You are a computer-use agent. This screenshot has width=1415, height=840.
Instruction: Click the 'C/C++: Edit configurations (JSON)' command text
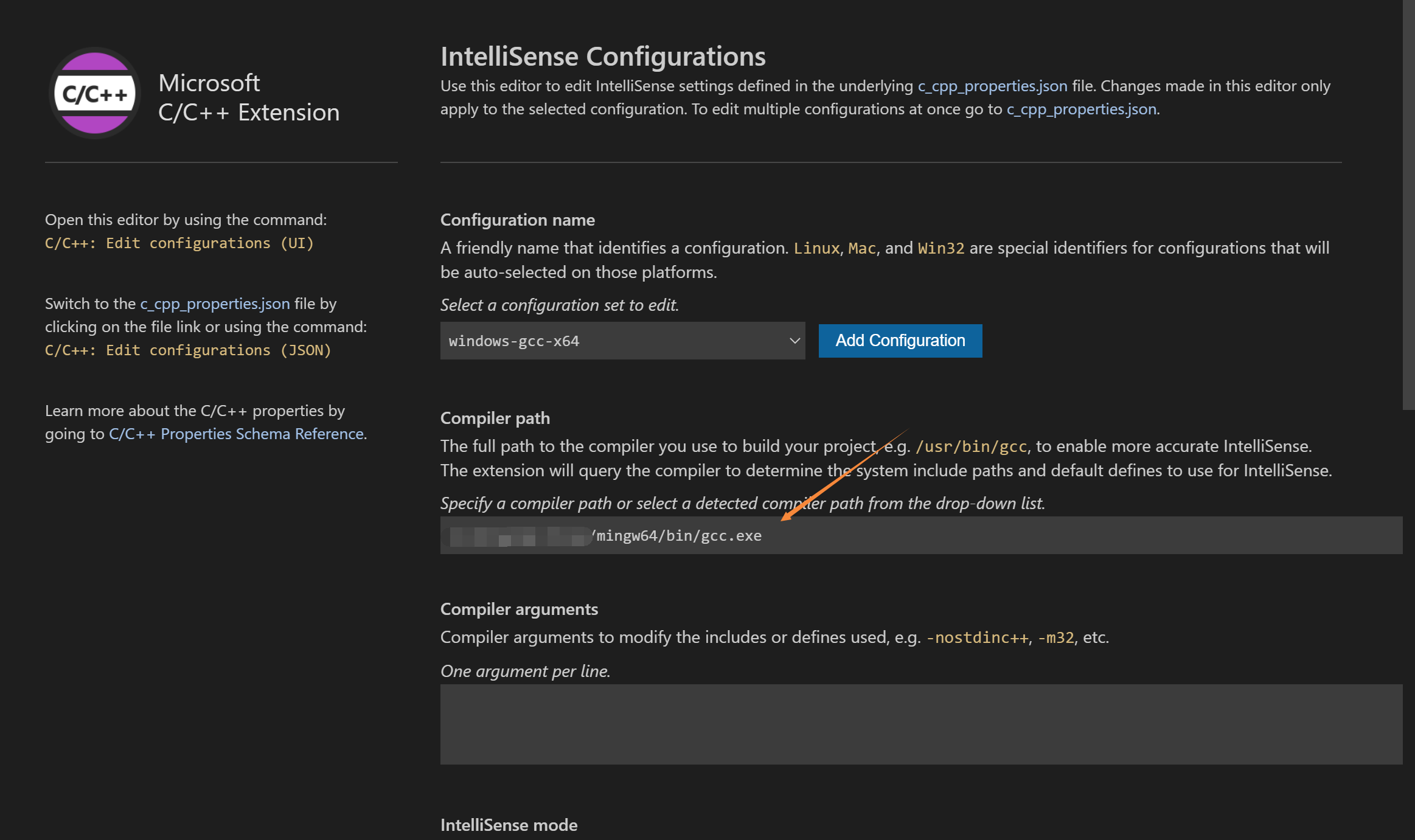pos(188,350)
